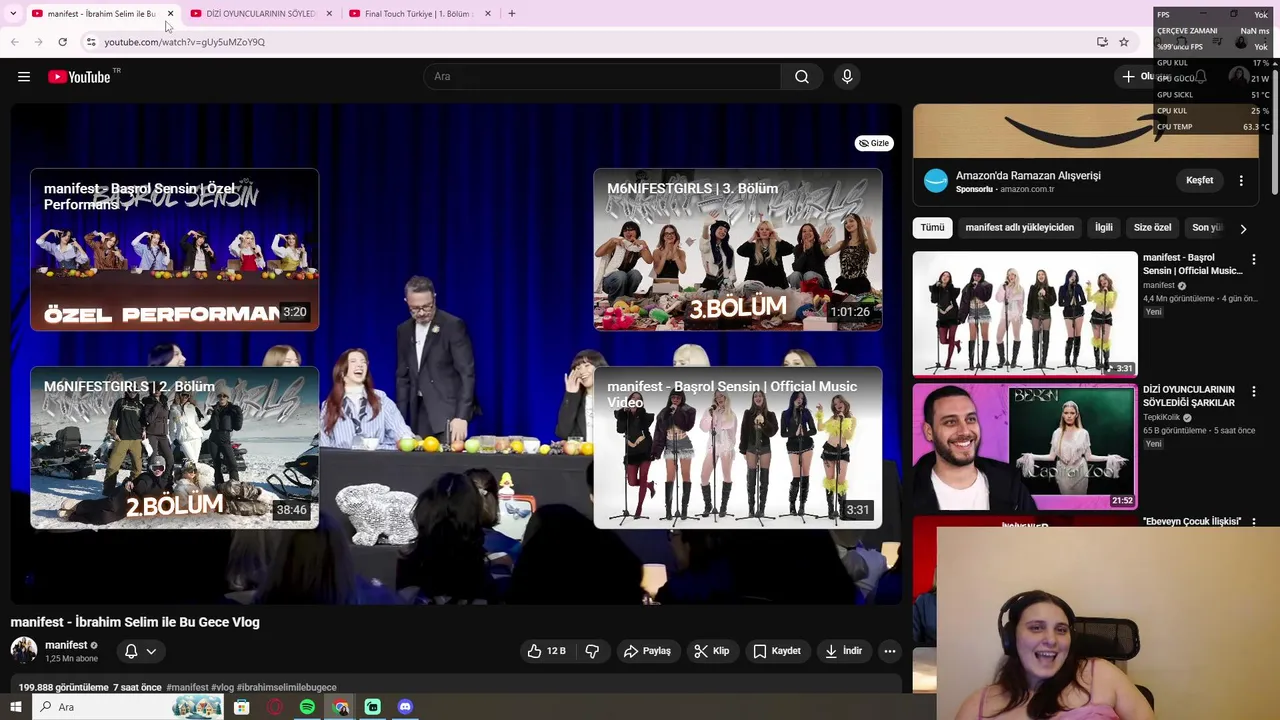The height and width of the screenshot is (720, 1280).
Task: Start voice search with the microphone
Action: [847, 77]
